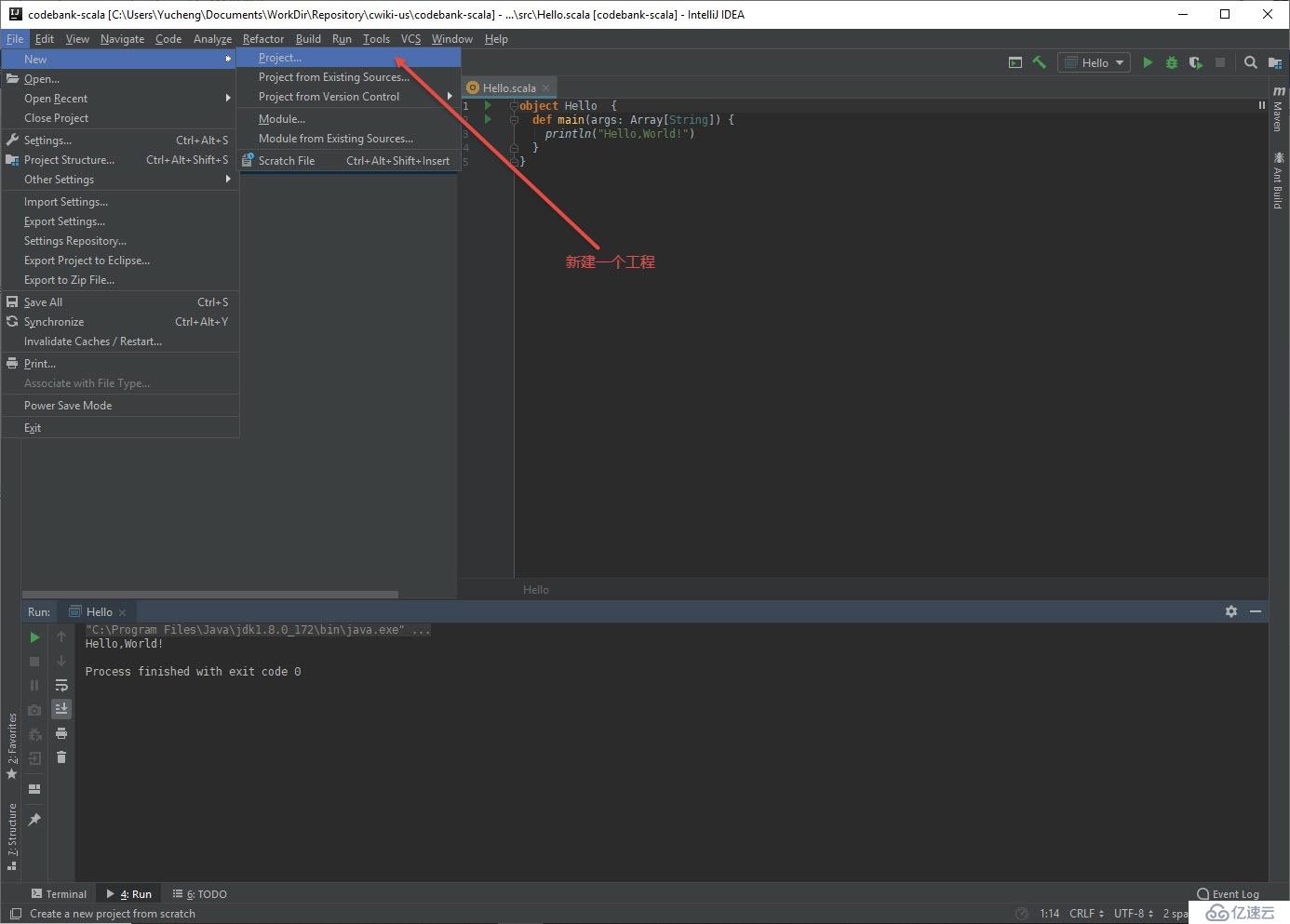Run Hello with the green toolbar arrow
The image size is (1290, 924).
point(1148,62)
